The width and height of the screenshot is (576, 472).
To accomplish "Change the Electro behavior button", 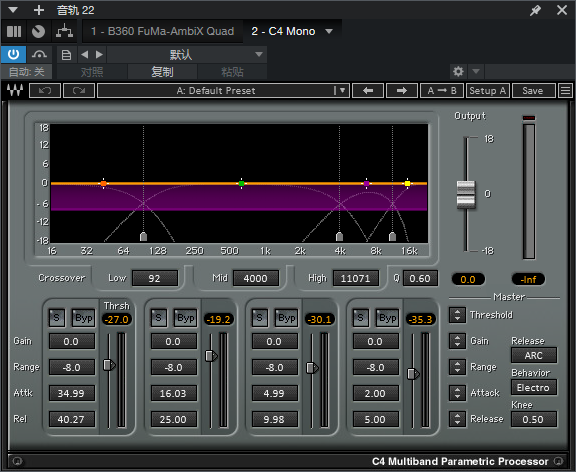I will (533, 388).
